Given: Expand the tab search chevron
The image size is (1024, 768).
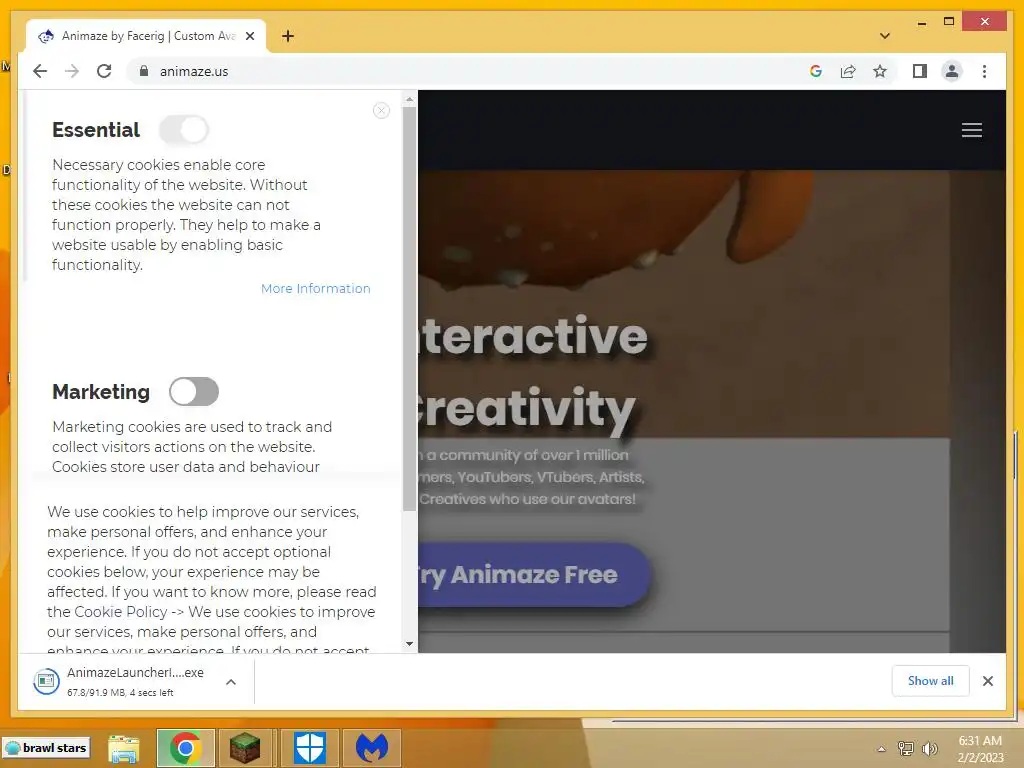Looking at the screenshot, I should click(x=885, y=36).
